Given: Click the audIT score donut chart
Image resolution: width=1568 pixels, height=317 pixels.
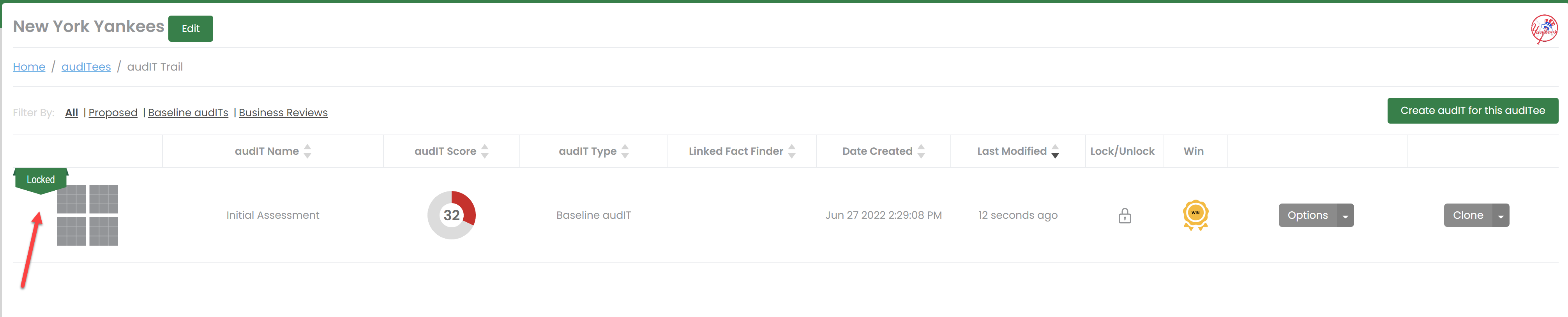Looking at the screenshot, I should (451, 214).
